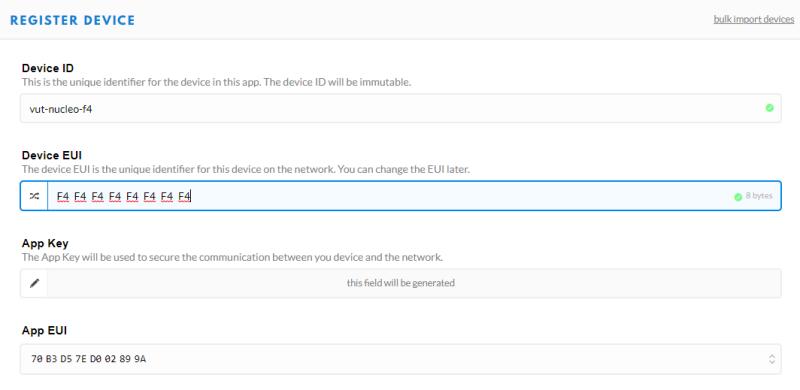This screenshot has width=800, height=390.
Task: Select the App Key generated field
Action: 414,283
